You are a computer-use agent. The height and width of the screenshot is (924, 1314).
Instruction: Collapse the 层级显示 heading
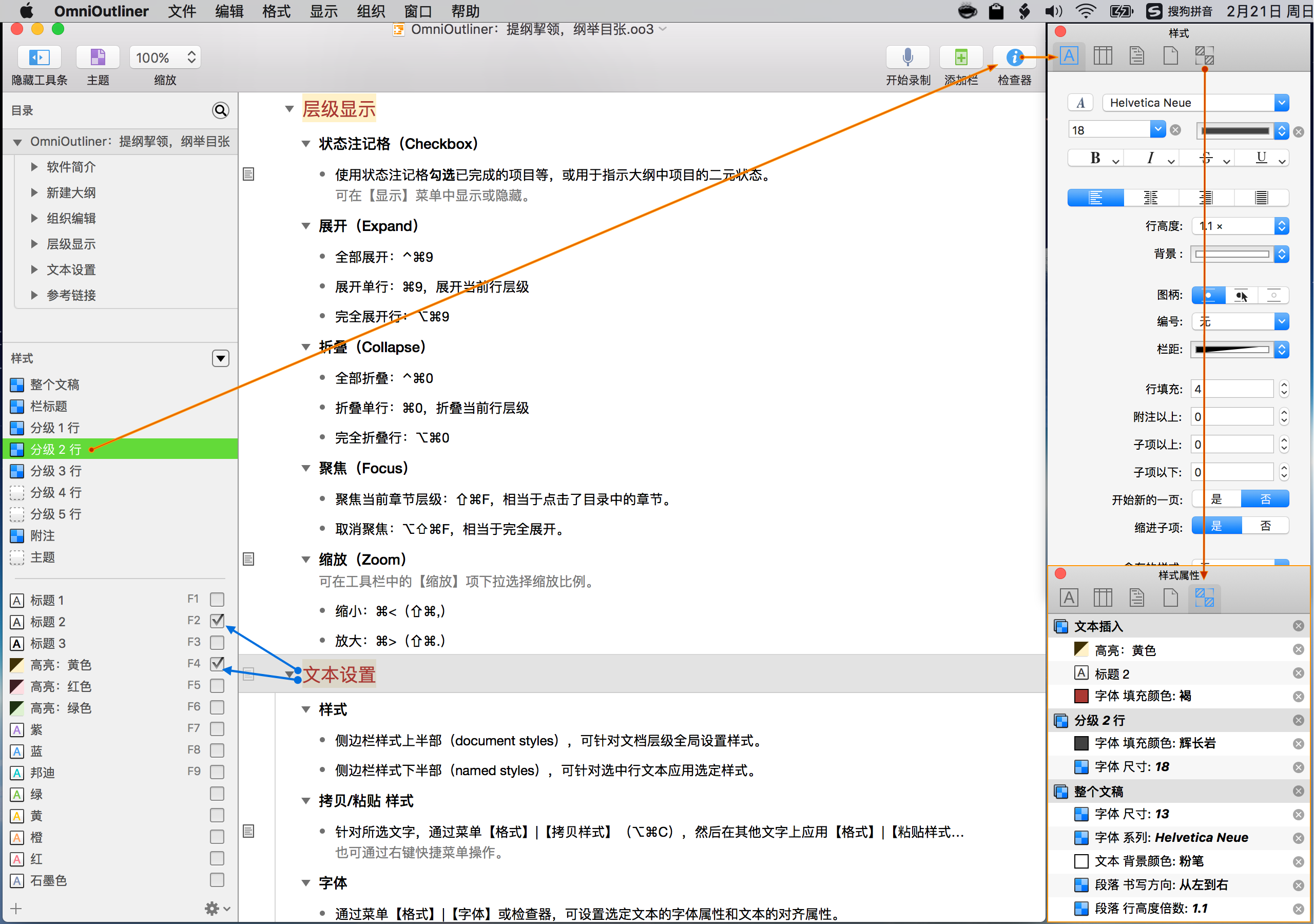289,109
